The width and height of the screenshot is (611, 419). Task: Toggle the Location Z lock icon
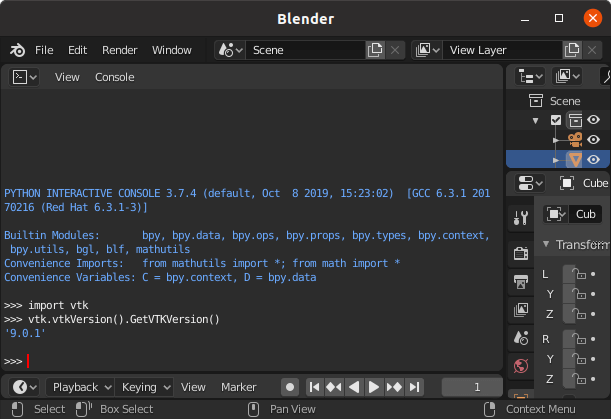click(x=579, y=313)
